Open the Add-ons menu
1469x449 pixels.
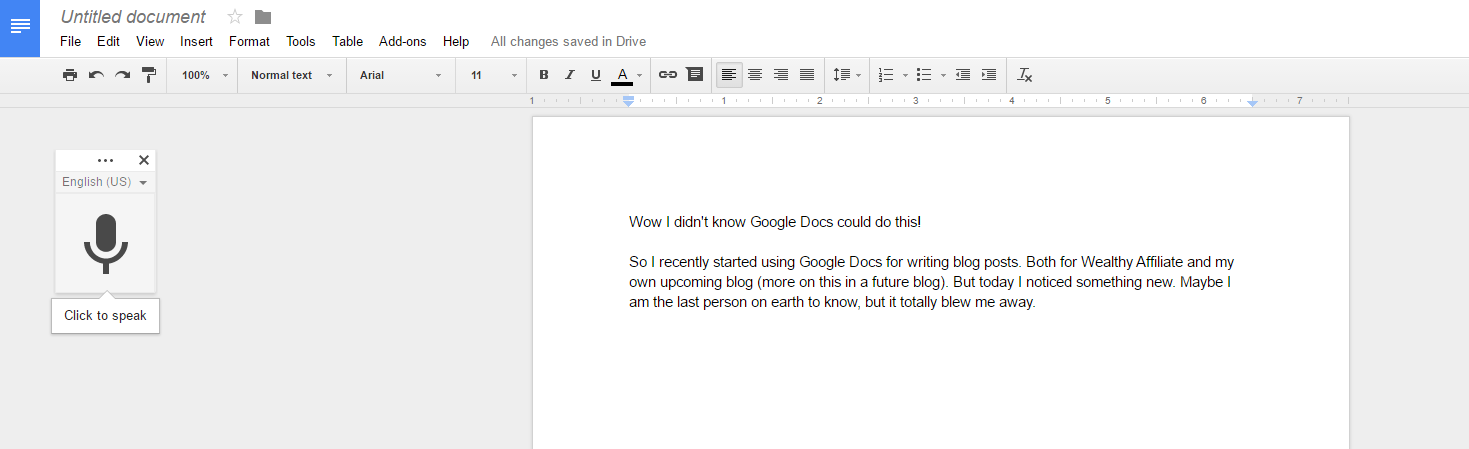coord(402,41)
